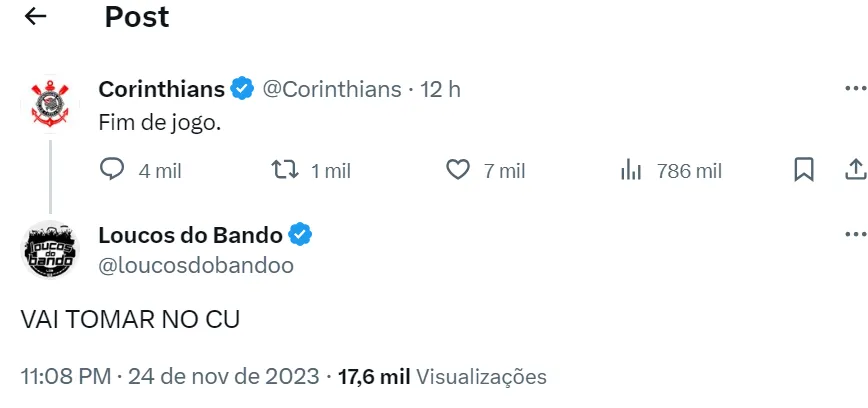
Task: Open the @loucosdobandoo handle link
Action: (x=196, y=264)
